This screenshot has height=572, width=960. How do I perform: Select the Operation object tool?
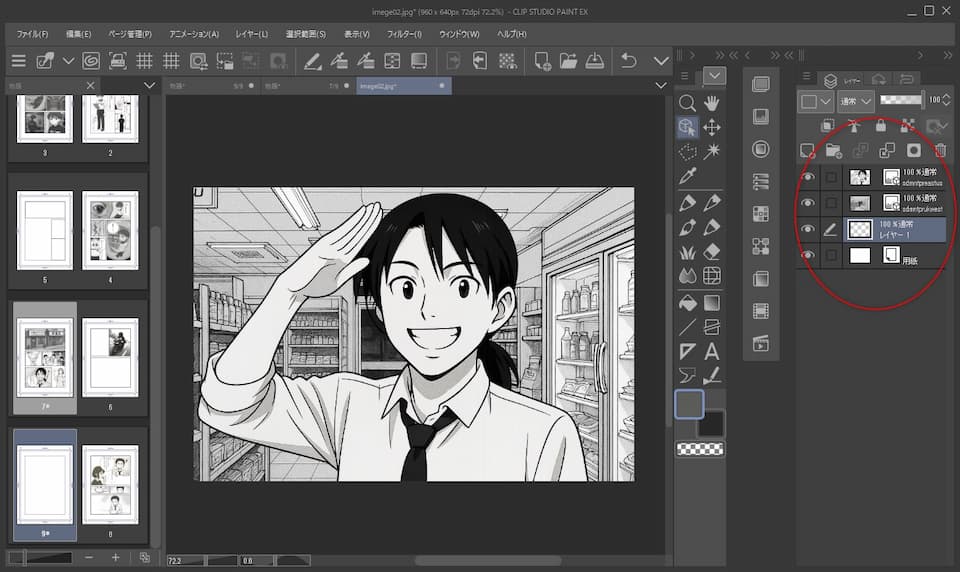pos(687,127)
